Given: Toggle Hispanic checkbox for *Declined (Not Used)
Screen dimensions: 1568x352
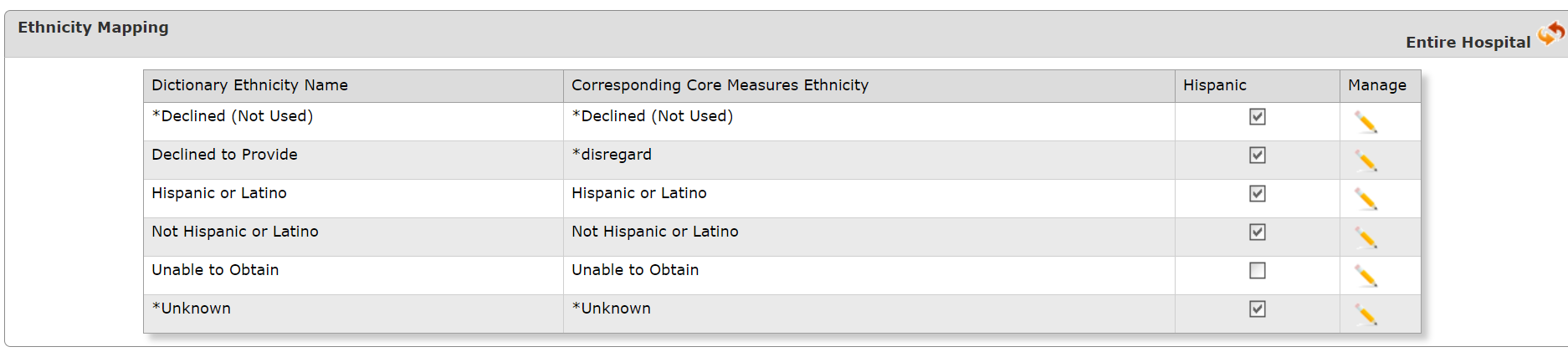Looking at the screenshot, I should (x=1257, y=117).
